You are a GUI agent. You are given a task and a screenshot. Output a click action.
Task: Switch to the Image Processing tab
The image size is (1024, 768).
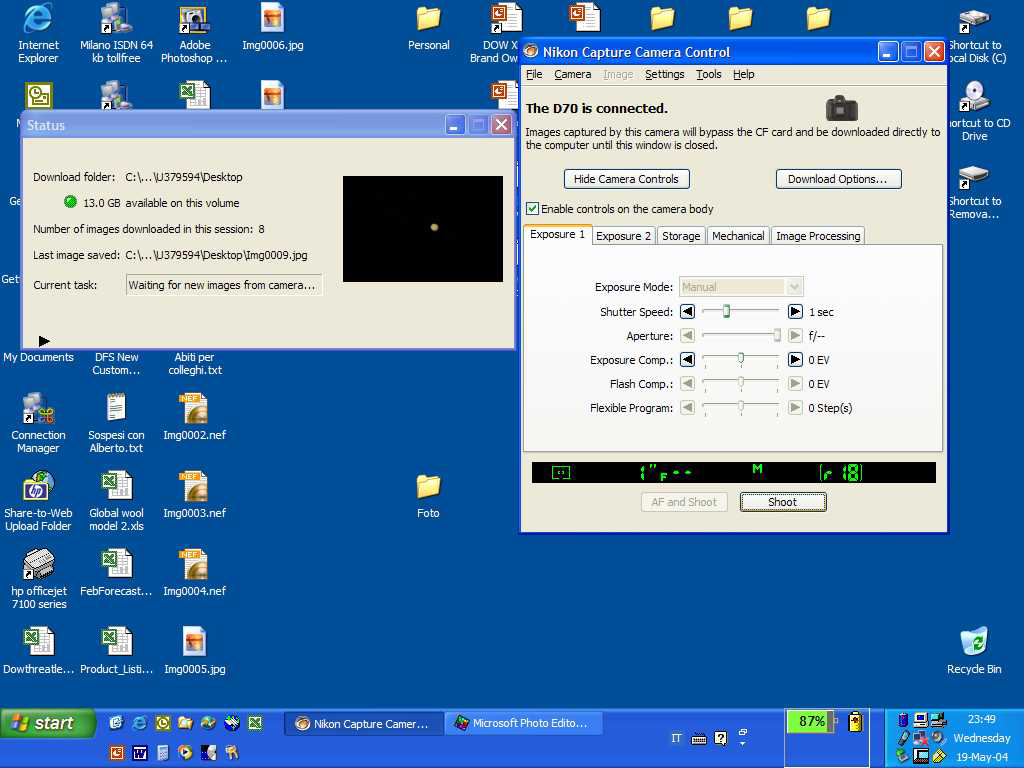coord(818,236)
